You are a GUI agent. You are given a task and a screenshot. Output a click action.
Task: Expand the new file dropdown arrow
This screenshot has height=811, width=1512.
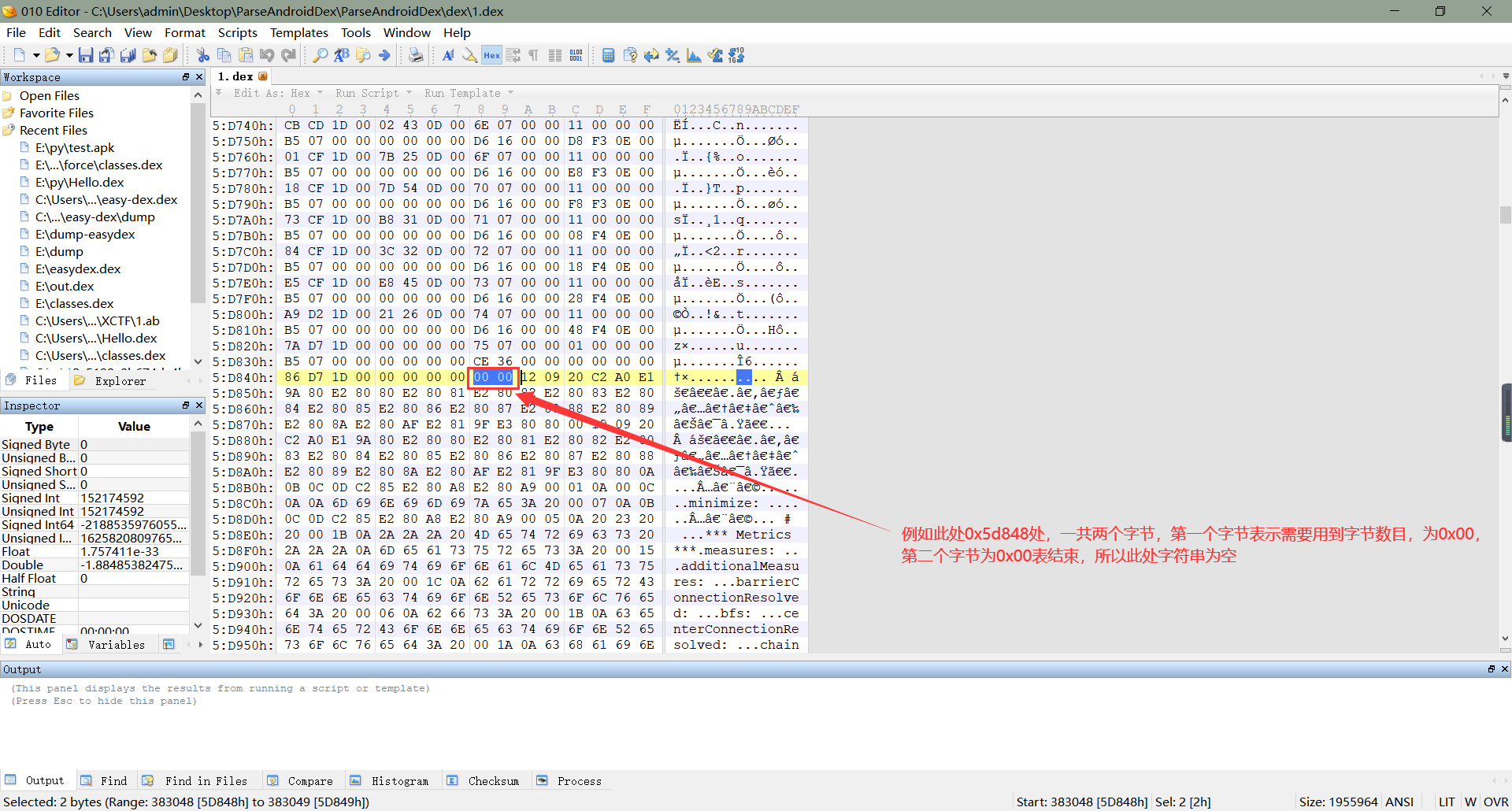click(35, 55)
